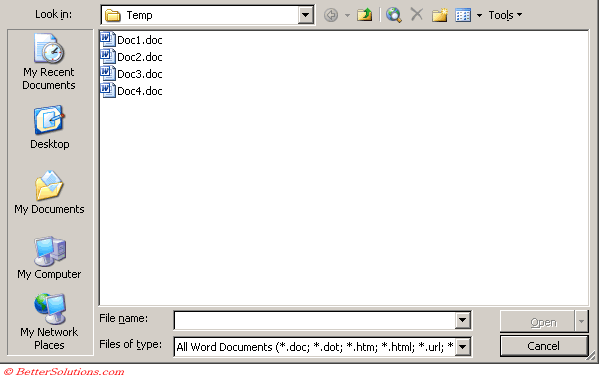
Task: Select the Doc1.doc file icon
Action: click(x=108, y=39)
